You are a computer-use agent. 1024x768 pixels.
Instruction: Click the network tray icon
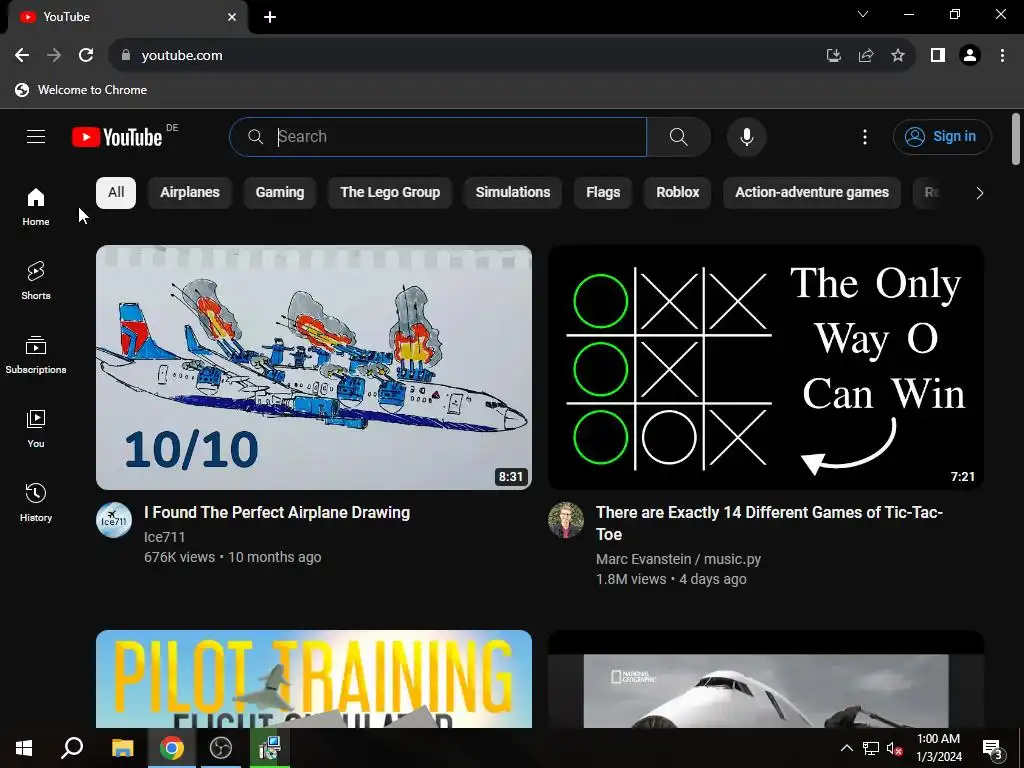point(871,748)
